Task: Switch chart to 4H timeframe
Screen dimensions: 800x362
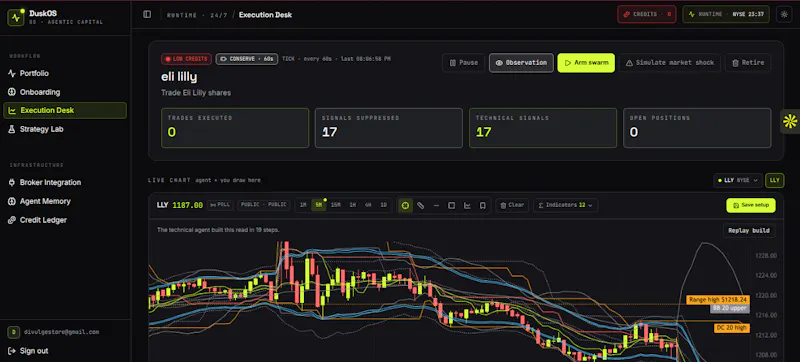Action: [368, 205]
